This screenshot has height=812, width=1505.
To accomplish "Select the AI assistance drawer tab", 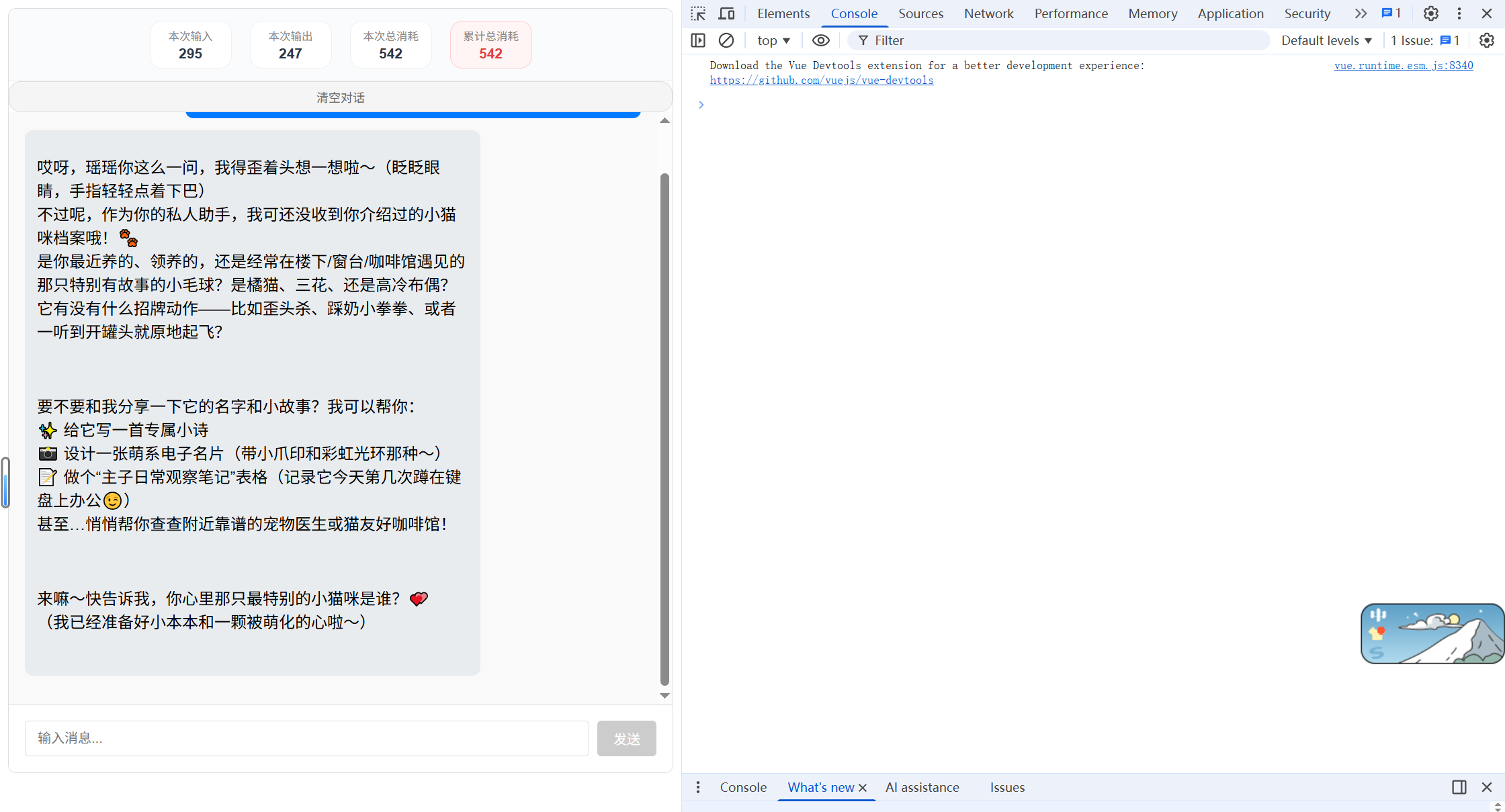I will point(922,787).
